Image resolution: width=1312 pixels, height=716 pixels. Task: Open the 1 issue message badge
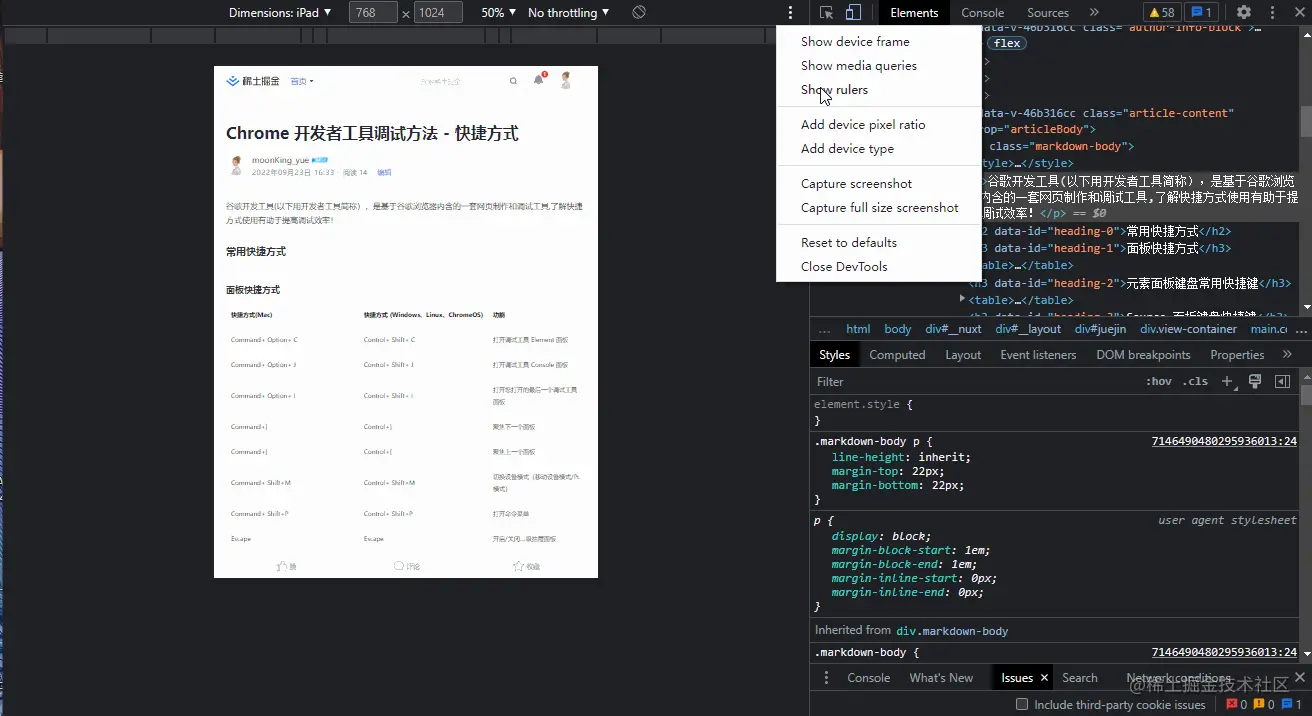1200,13
